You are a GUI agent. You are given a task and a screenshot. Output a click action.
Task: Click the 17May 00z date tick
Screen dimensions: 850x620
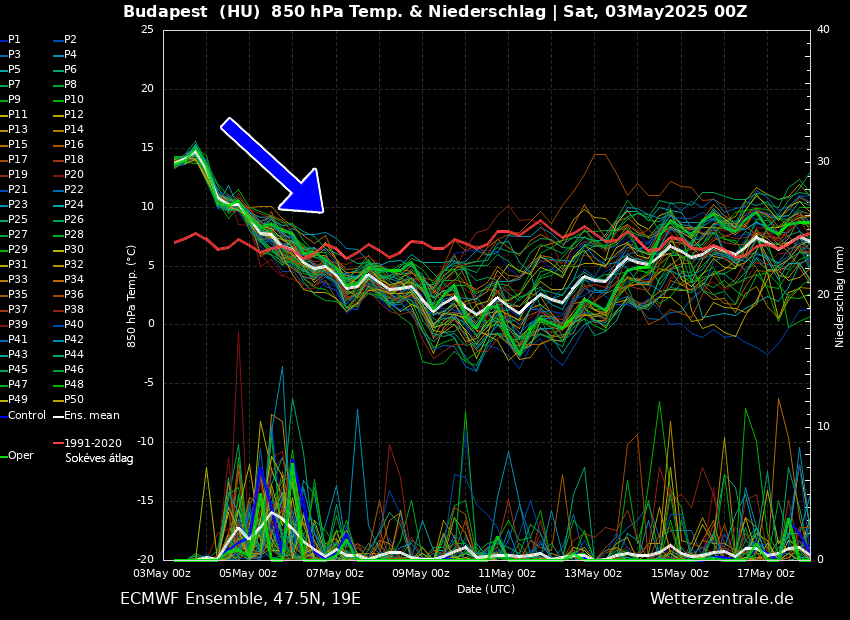pyautogui.click(x=766, y=574)
